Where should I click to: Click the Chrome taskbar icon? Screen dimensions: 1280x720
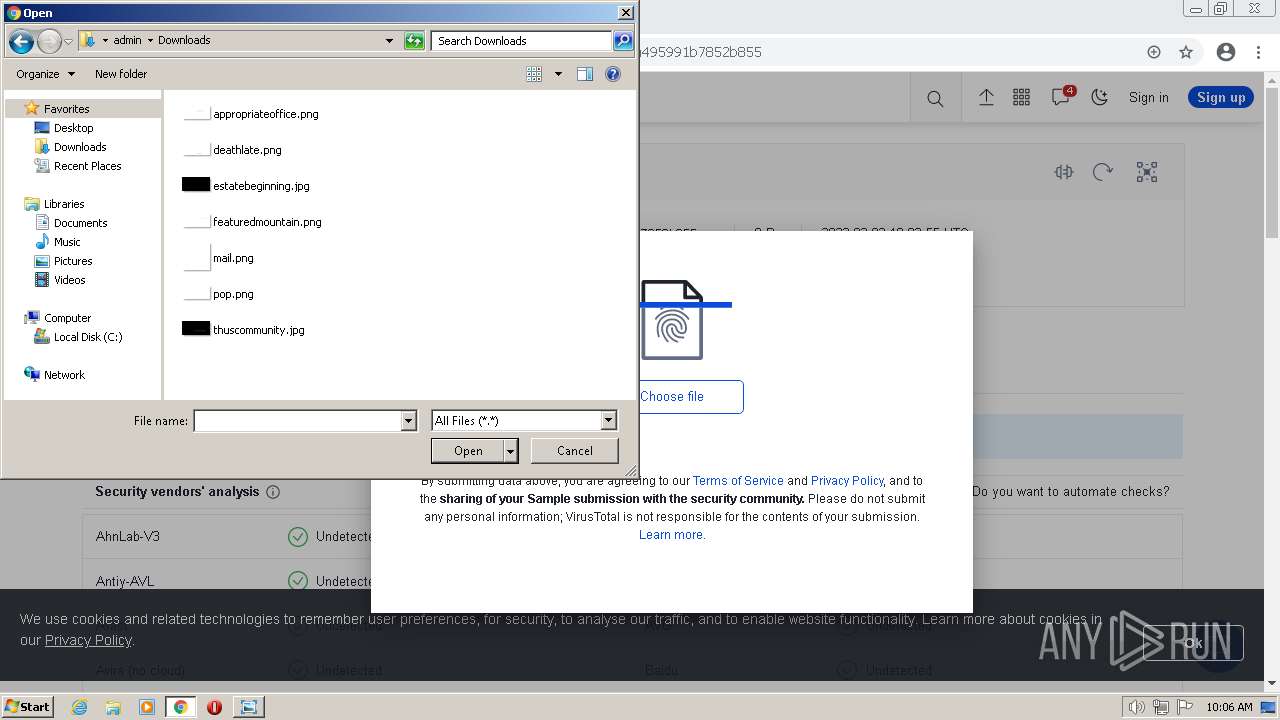[180, 707]
